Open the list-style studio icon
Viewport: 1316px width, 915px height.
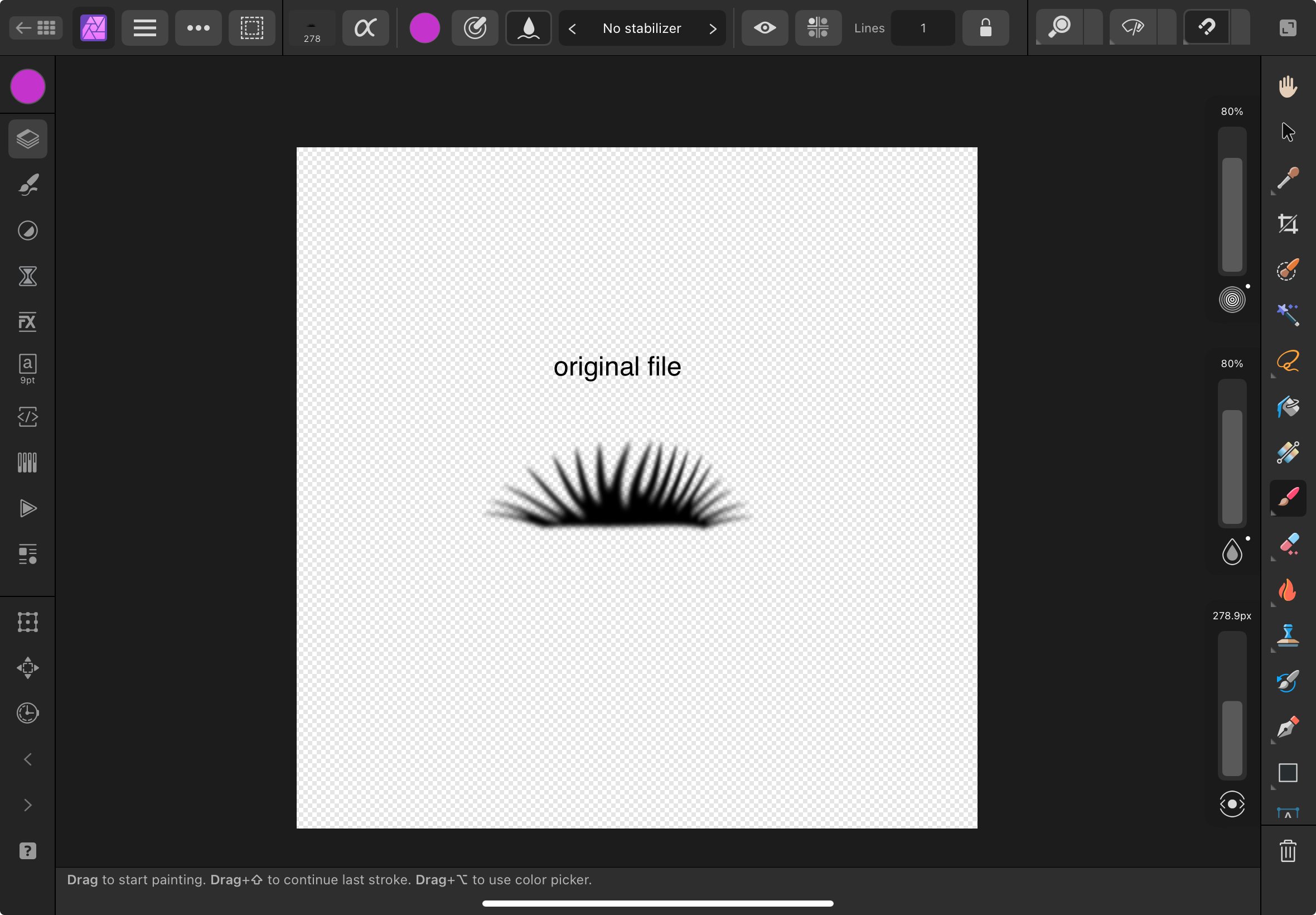click(27, 555)
